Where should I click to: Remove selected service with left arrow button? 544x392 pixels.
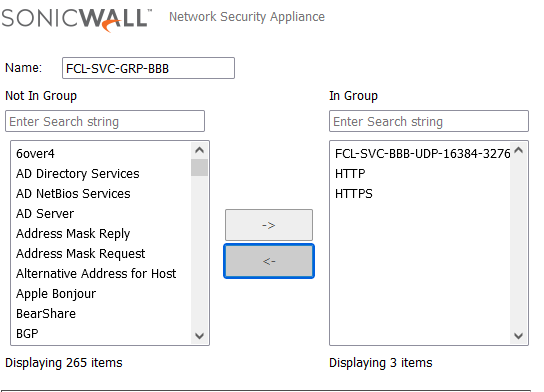pos(269,261)
